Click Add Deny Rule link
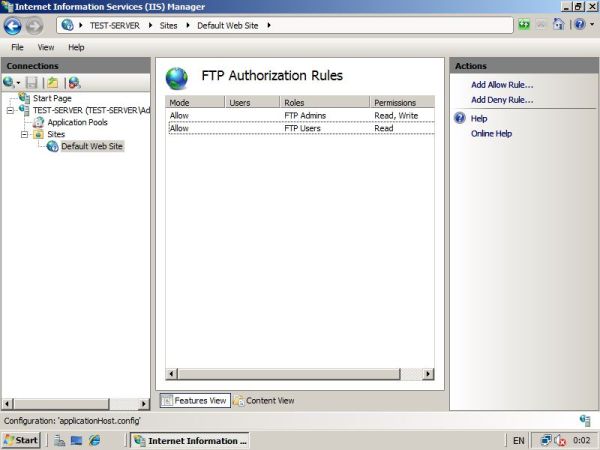The image size is (600, 450). pos(502,100)
